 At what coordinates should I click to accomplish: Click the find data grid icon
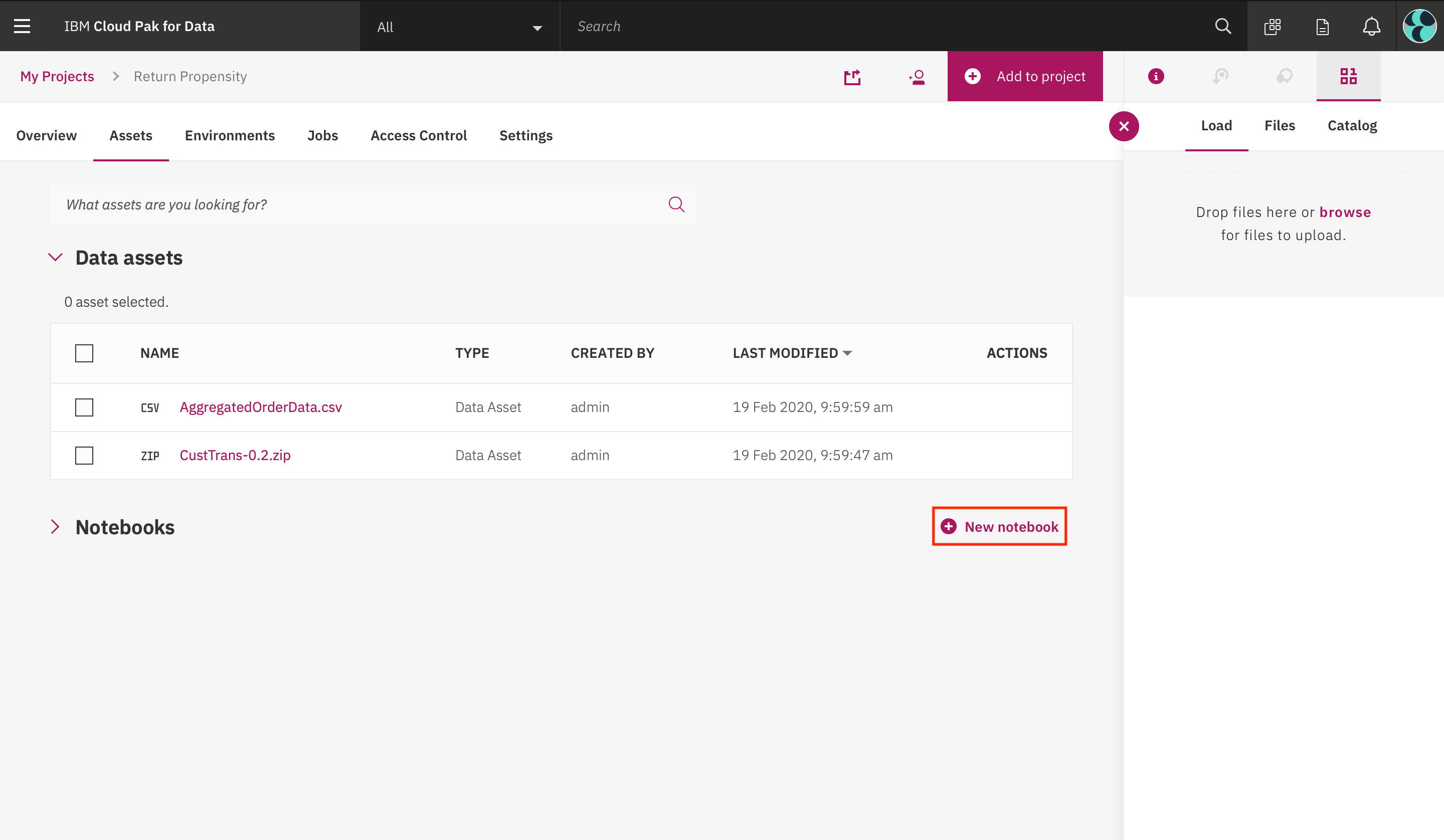tap(1348, 76)
